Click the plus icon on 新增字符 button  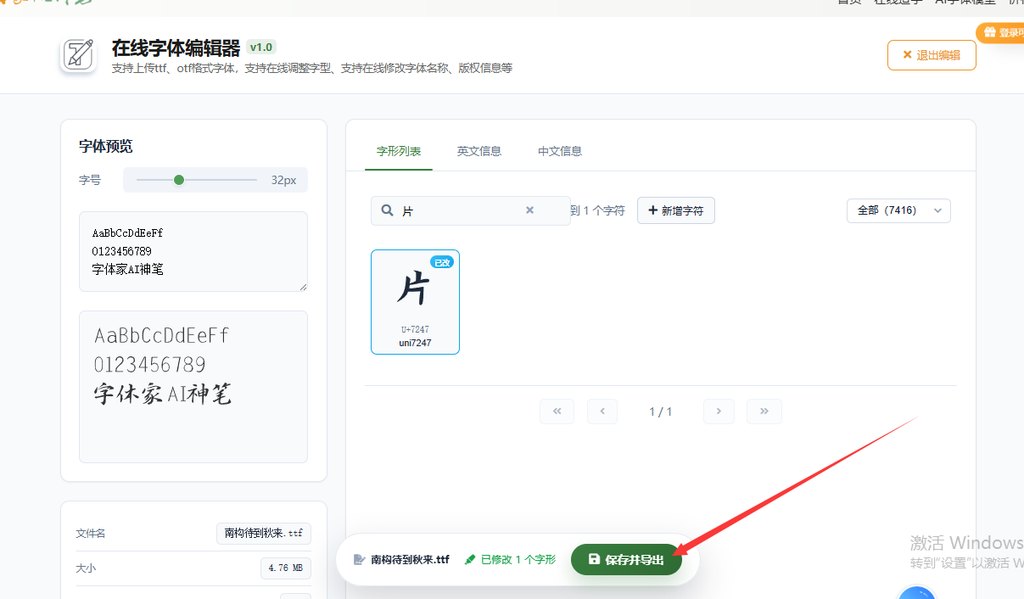click(x=654, y=210)
